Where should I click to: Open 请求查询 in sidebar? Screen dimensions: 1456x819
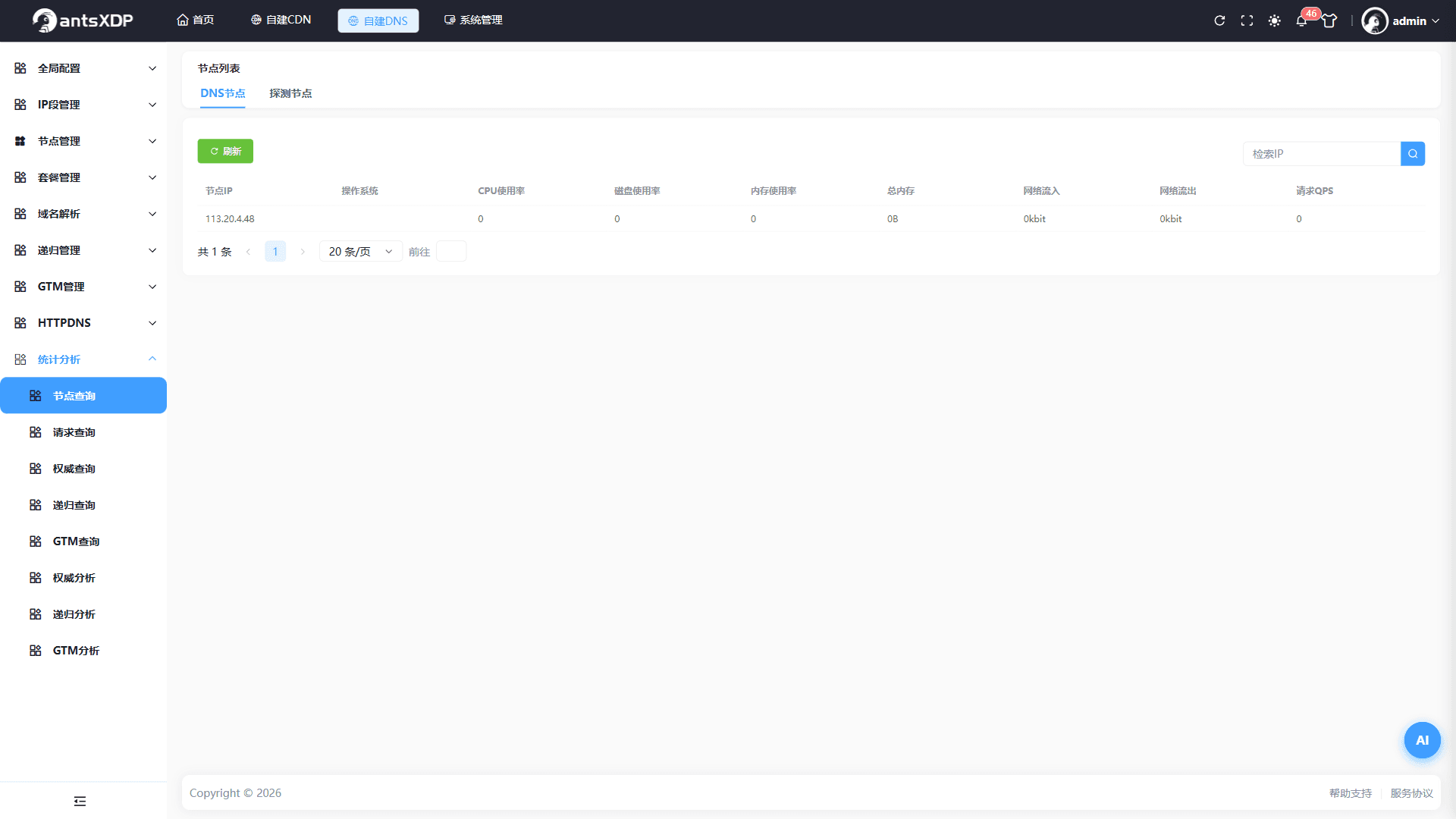[83, 432]
